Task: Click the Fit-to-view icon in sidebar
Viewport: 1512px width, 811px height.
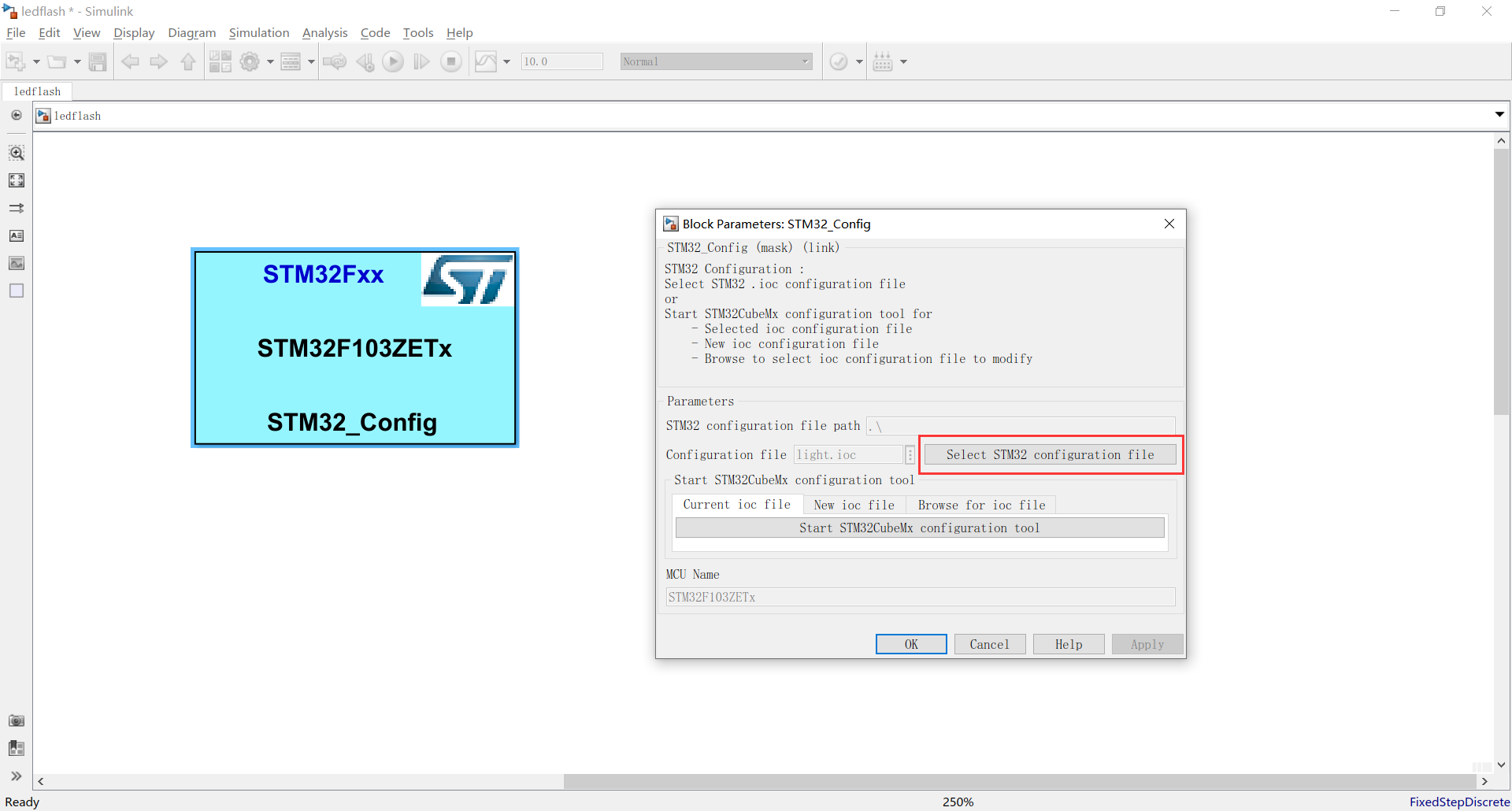Action: pyautogui.click(x=16, y=180)
